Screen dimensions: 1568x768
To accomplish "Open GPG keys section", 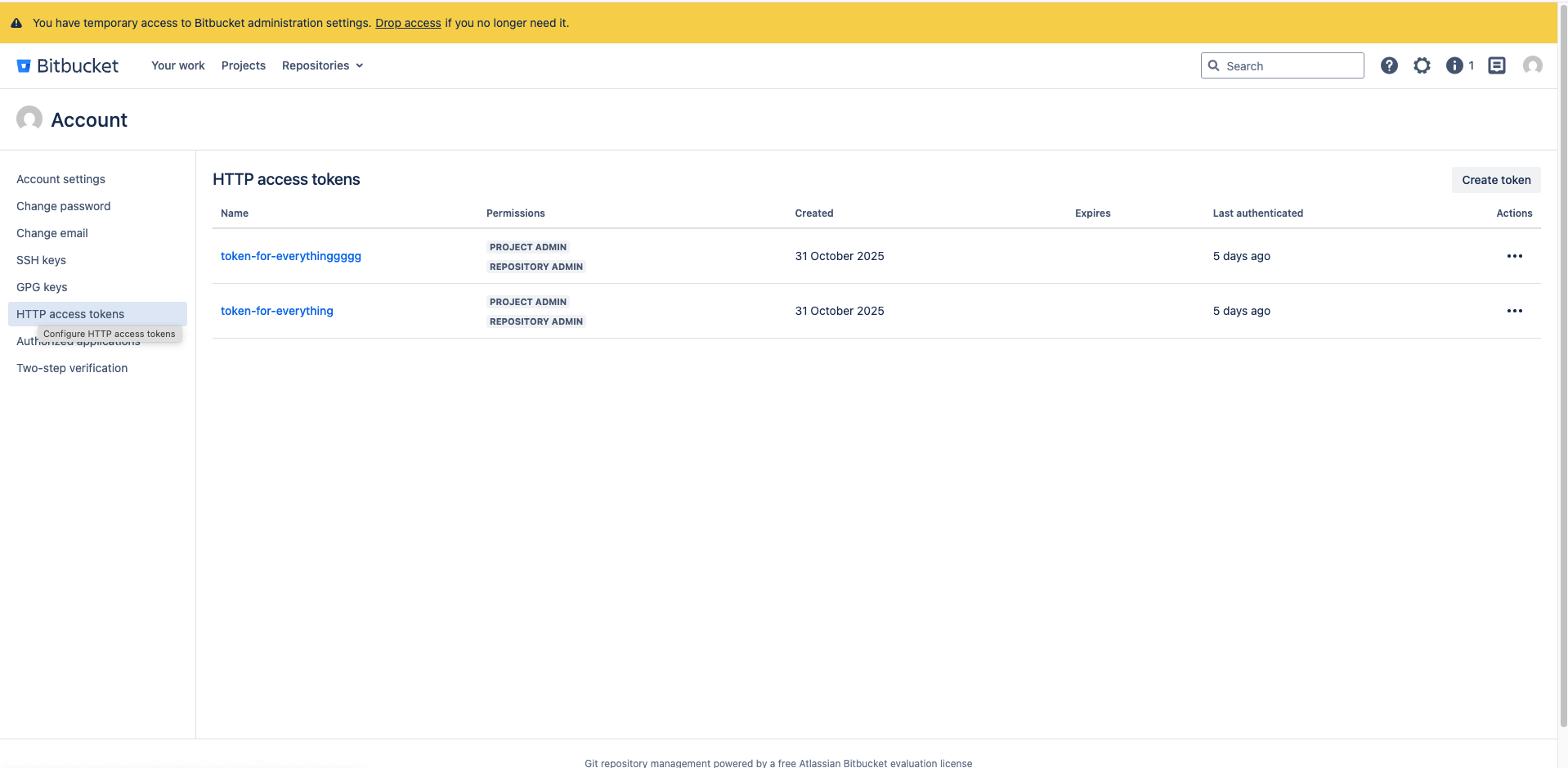I will (x=42, y=287).
